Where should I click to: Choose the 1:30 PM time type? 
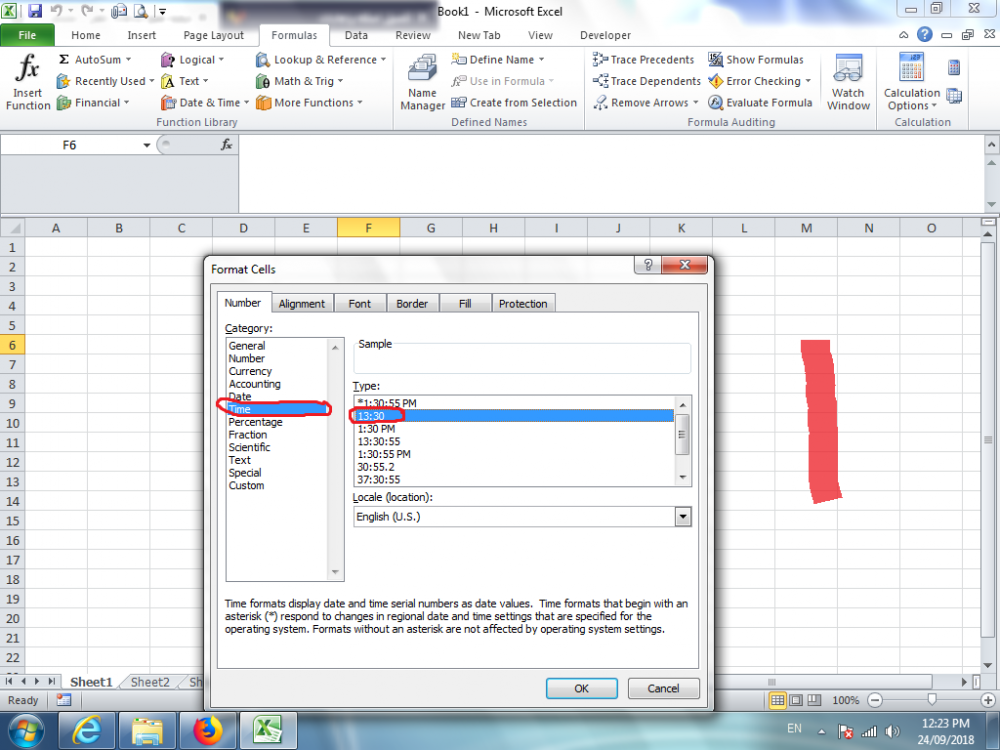[376, 429]
